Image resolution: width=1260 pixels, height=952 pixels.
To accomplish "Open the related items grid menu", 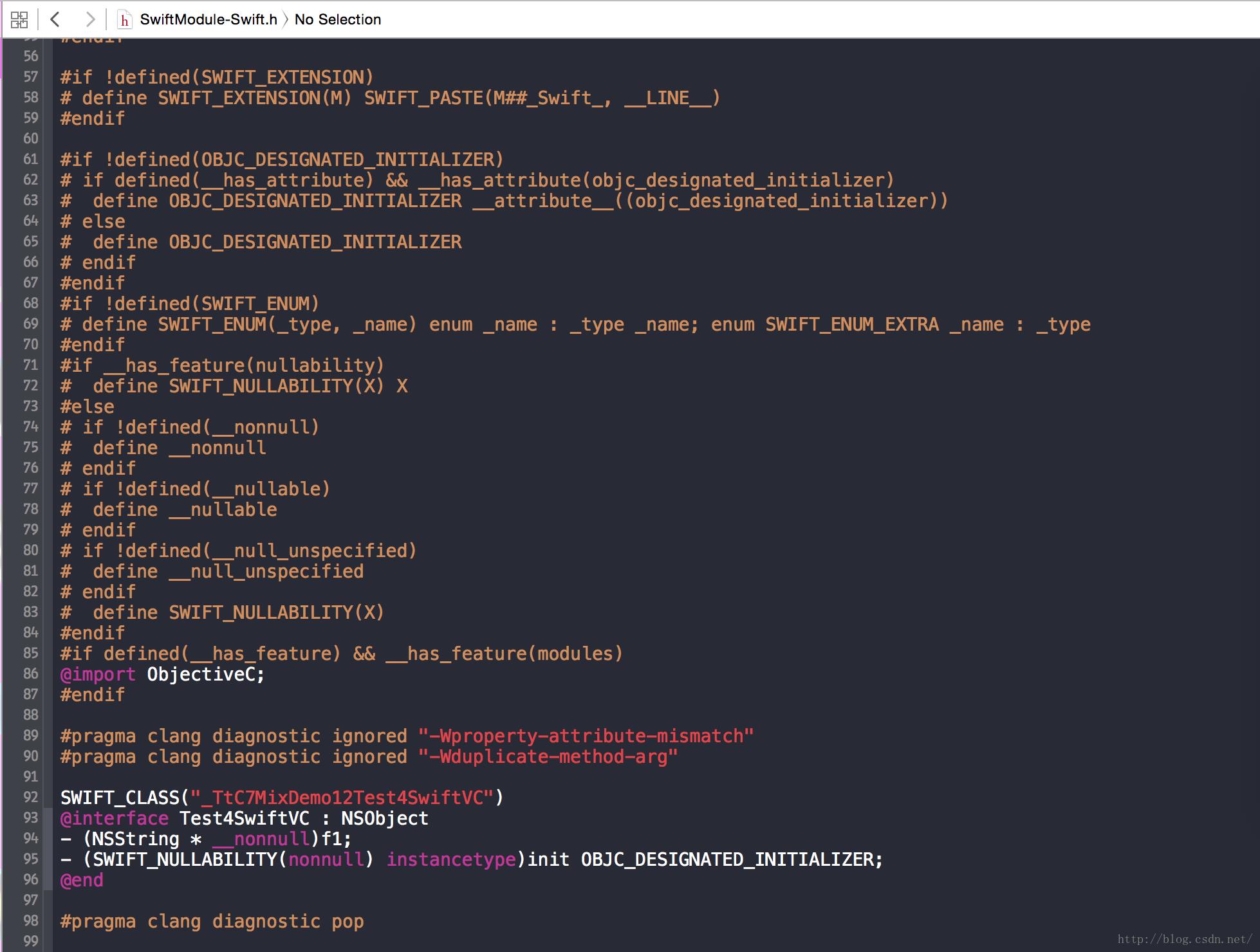I will point(19,20).
